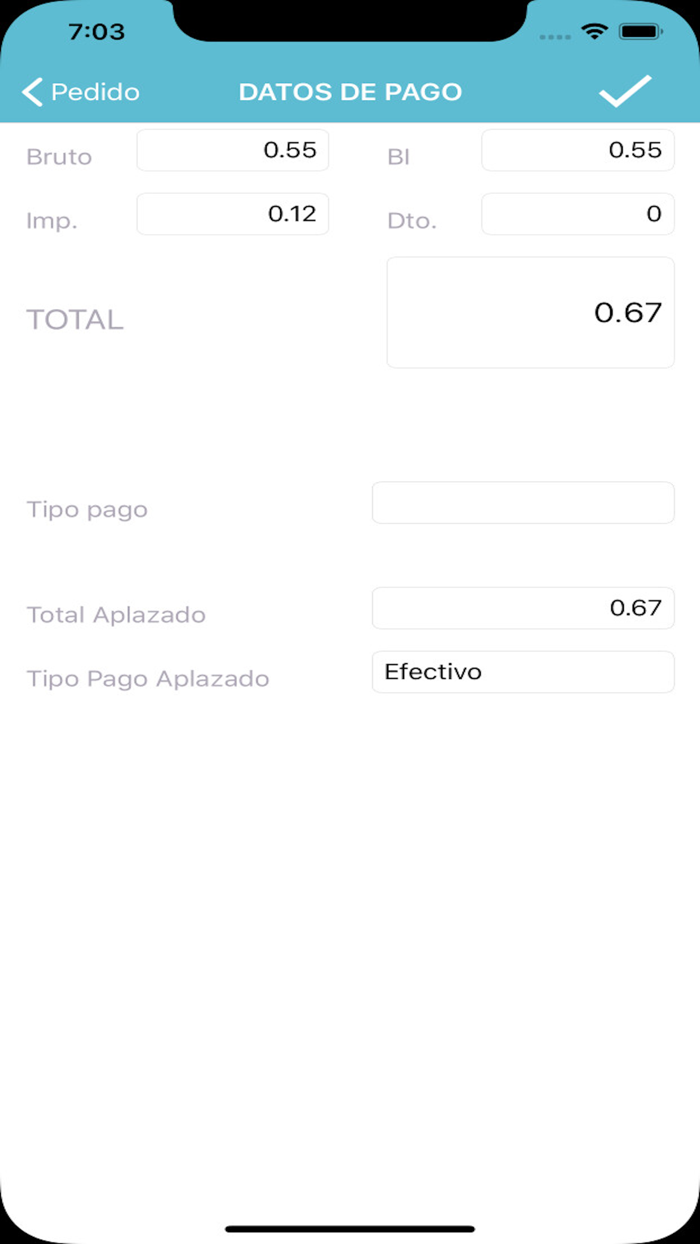Open the Tipo pago selector
The image size is (700, 1244).
tap(523, 503)
